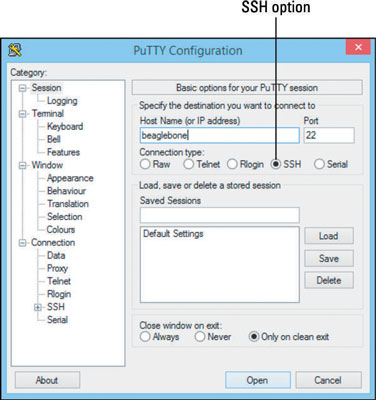Image resolution: width=376 pixels, height=400 pixels.
Task: Select the Raw connection type
Action: pyautogui.click(x=145, y=164)
